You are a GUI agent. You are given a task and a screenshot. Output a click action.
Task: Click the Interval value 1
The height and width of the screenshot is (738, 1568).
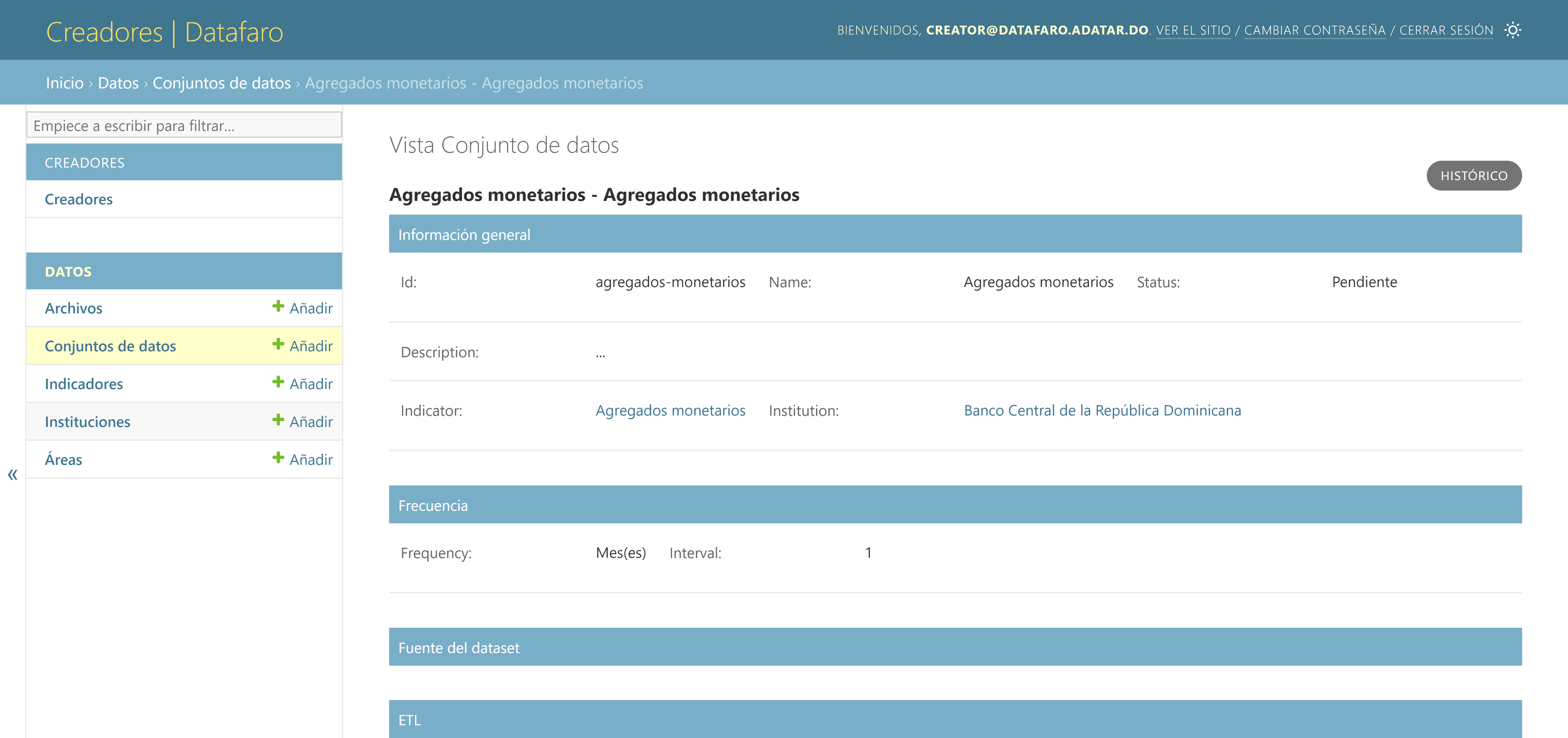(869, 552)
